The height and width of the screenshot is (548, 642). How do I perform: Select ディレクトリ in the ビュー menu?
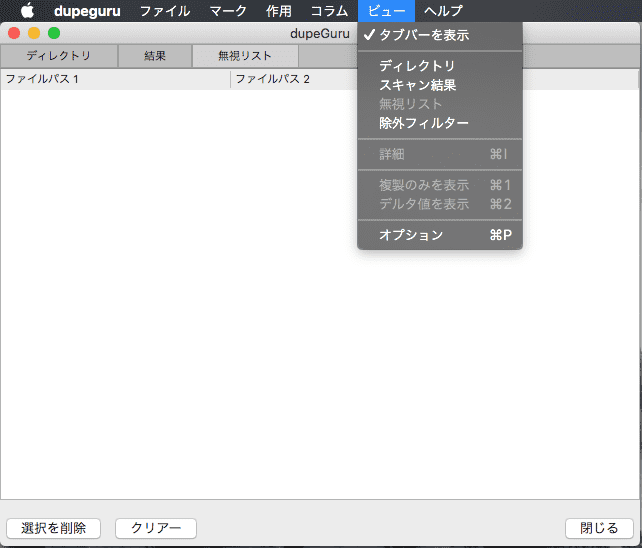[x=417, y=66]
